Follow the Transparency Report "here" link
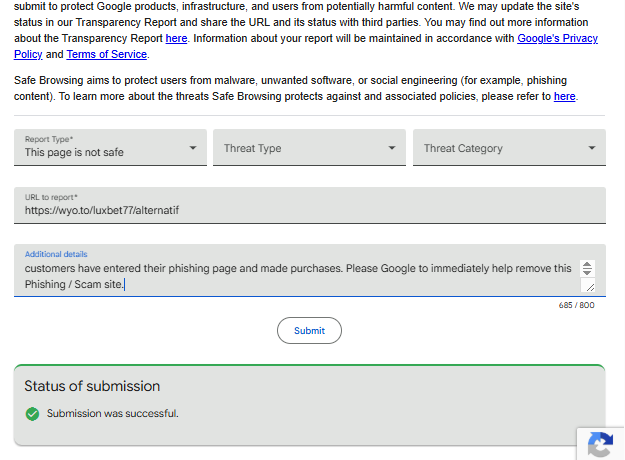 176,38
